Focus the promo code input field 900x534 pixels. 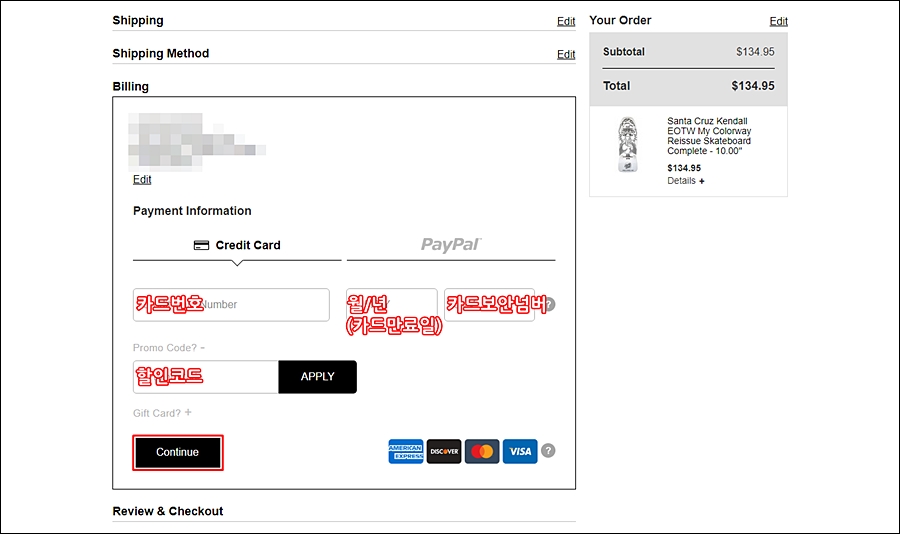(x=205, y=377)
